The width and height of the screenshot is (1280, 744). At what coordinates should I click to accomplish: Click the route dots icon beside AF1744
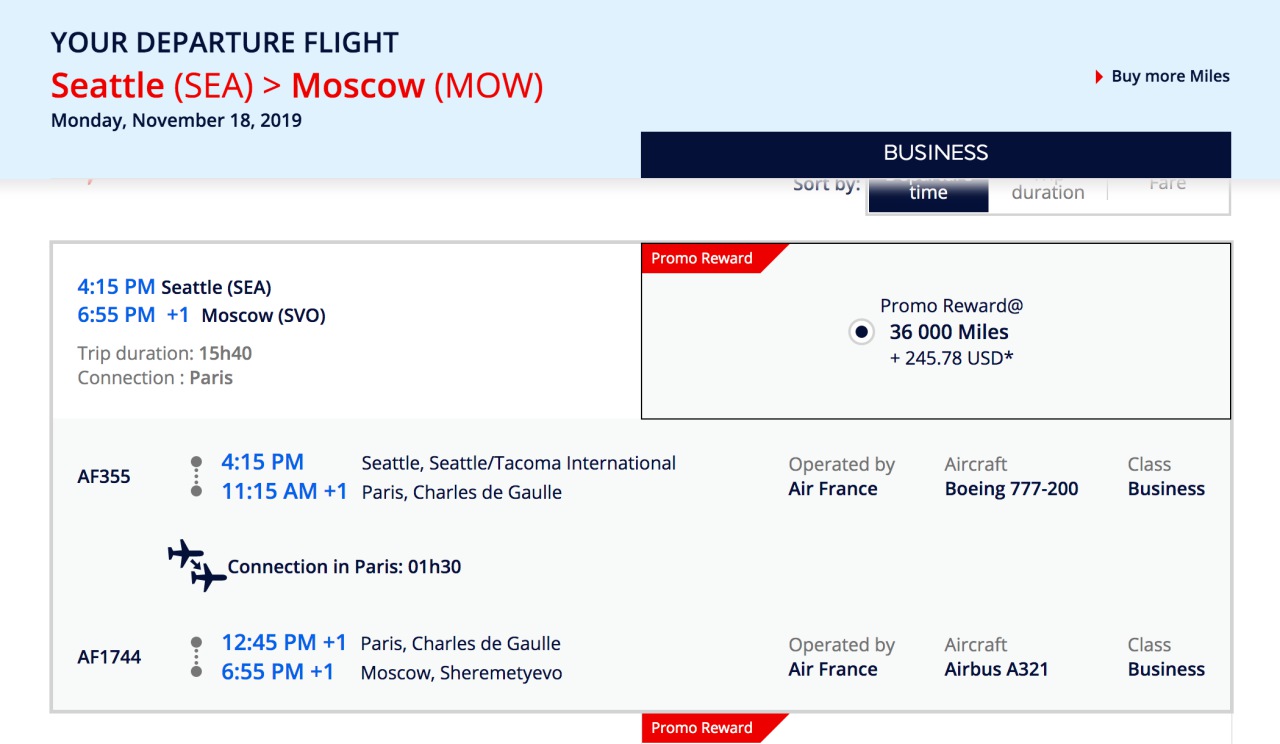pos(197,657)
